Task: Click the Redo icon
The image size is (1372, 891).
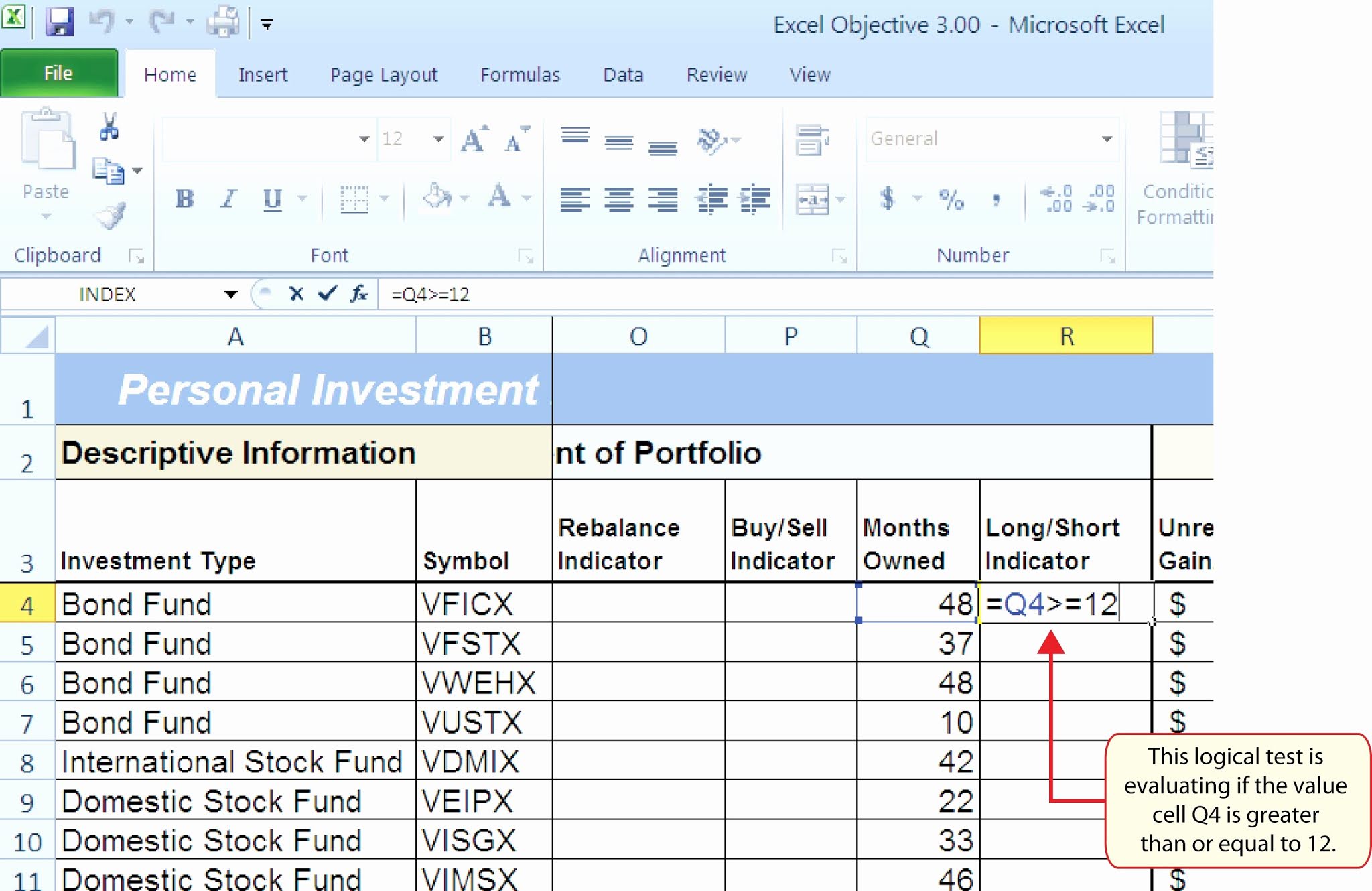Action: (x=162, y=22)
